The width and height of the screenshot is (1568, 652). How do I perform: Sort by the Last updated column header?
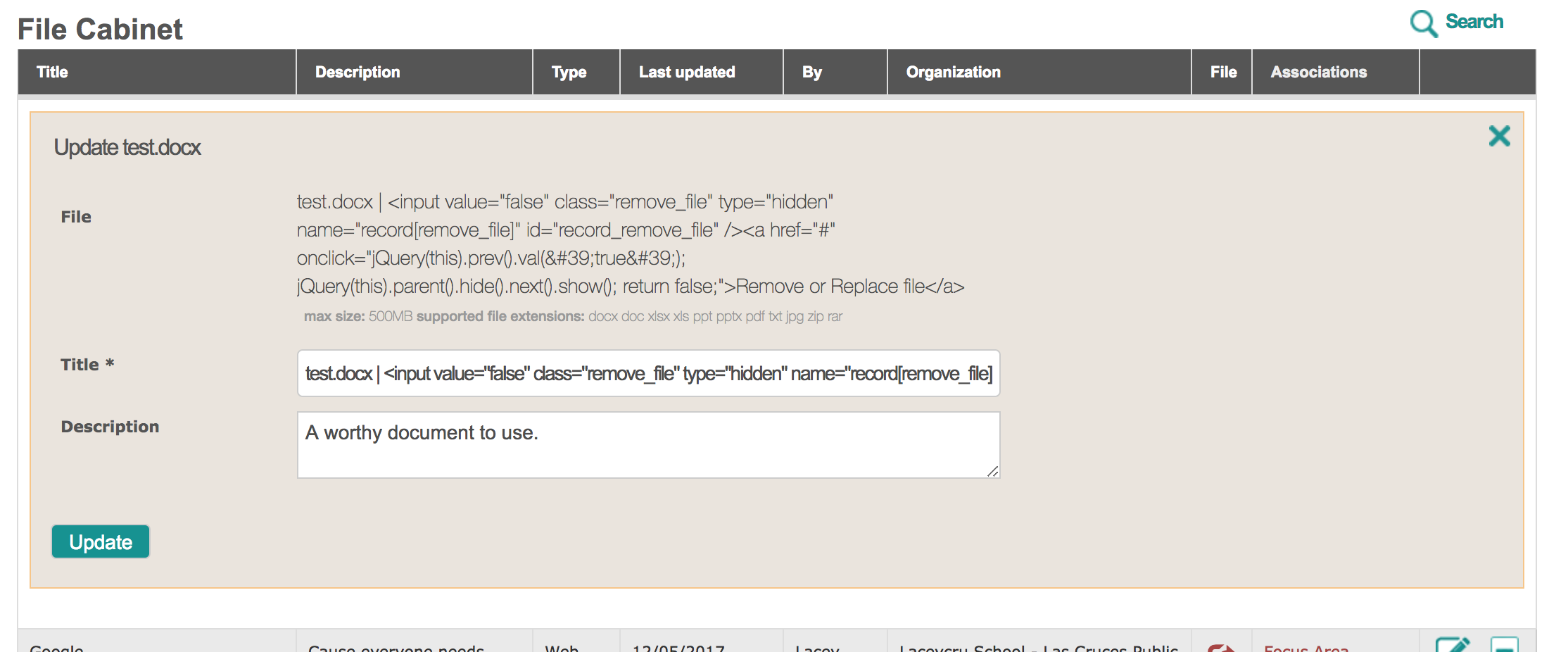(x=686, y=71)
